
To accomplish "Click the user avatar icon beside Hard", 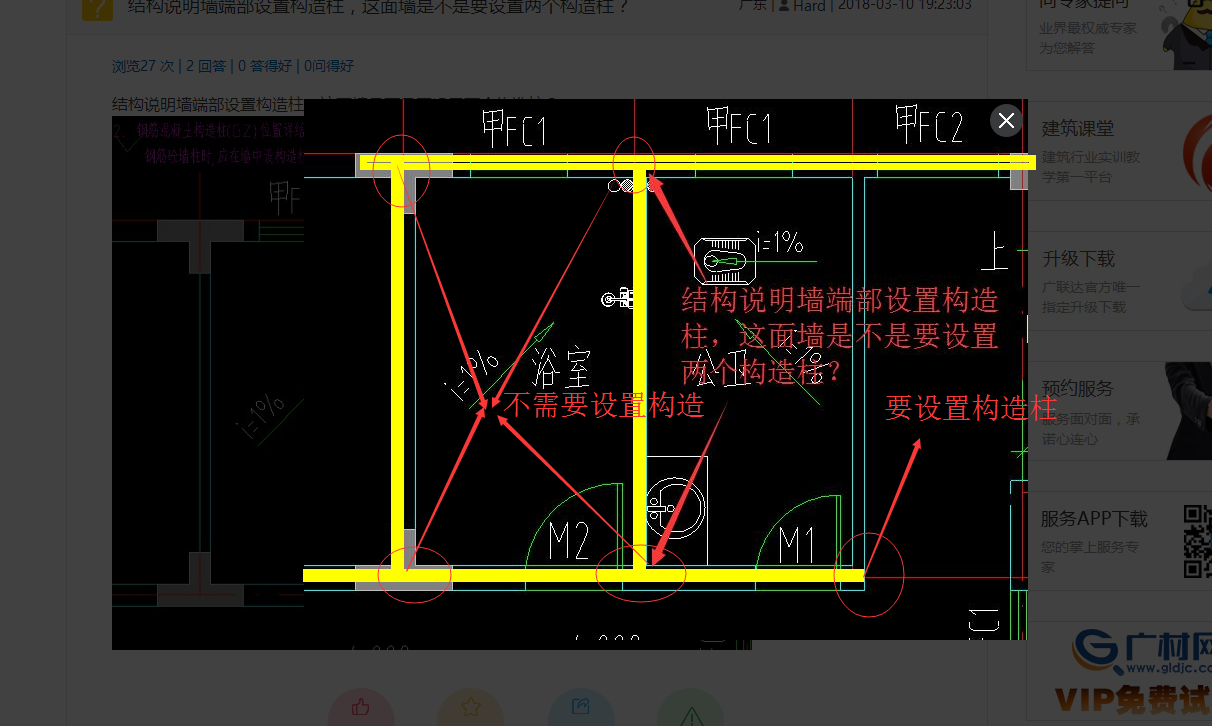I will [785, 6].
